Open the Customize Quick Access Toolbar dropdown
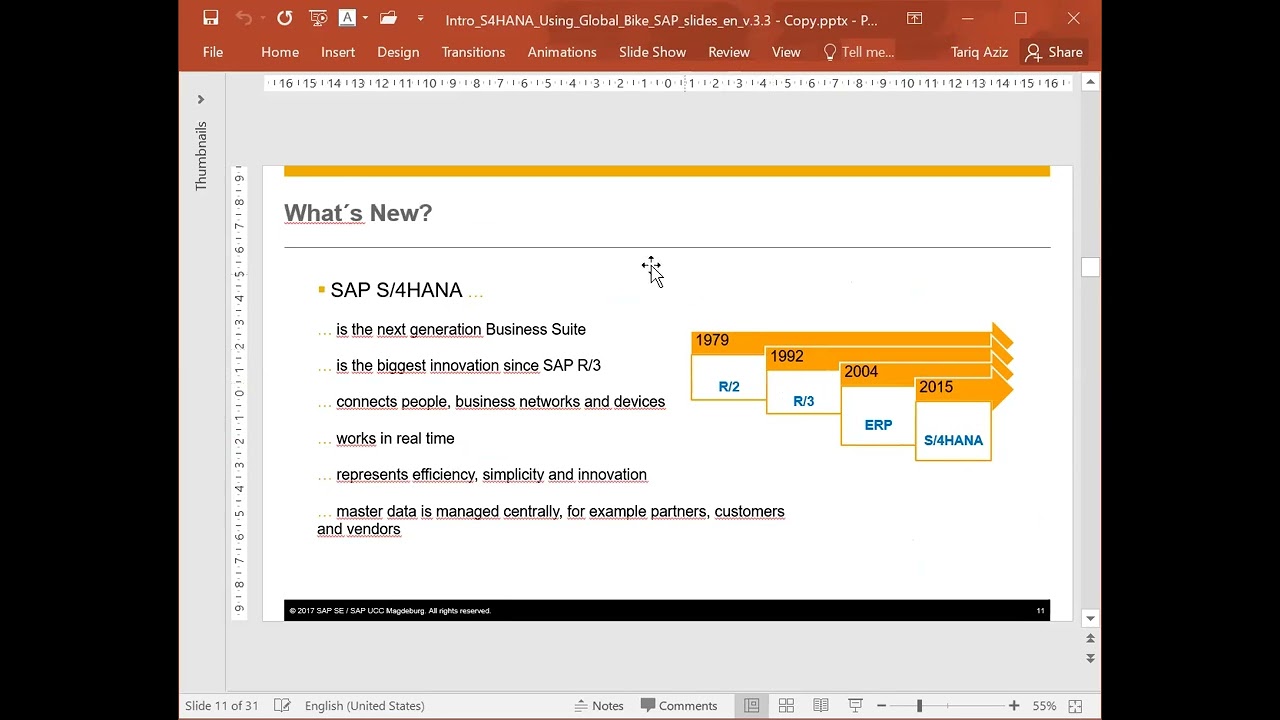Viewport: 1280px width, 720px height. point(420,18)
